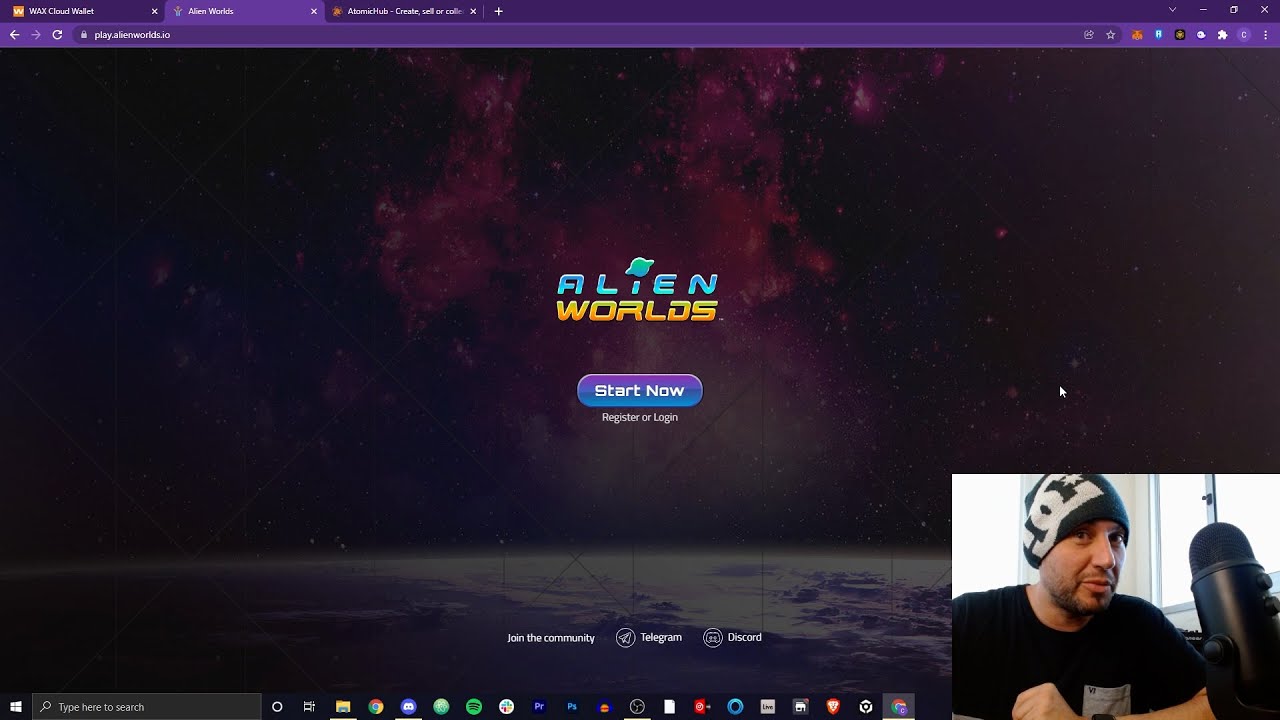
Task: View site information via the lock icon
Action: [x=85, y=34]
